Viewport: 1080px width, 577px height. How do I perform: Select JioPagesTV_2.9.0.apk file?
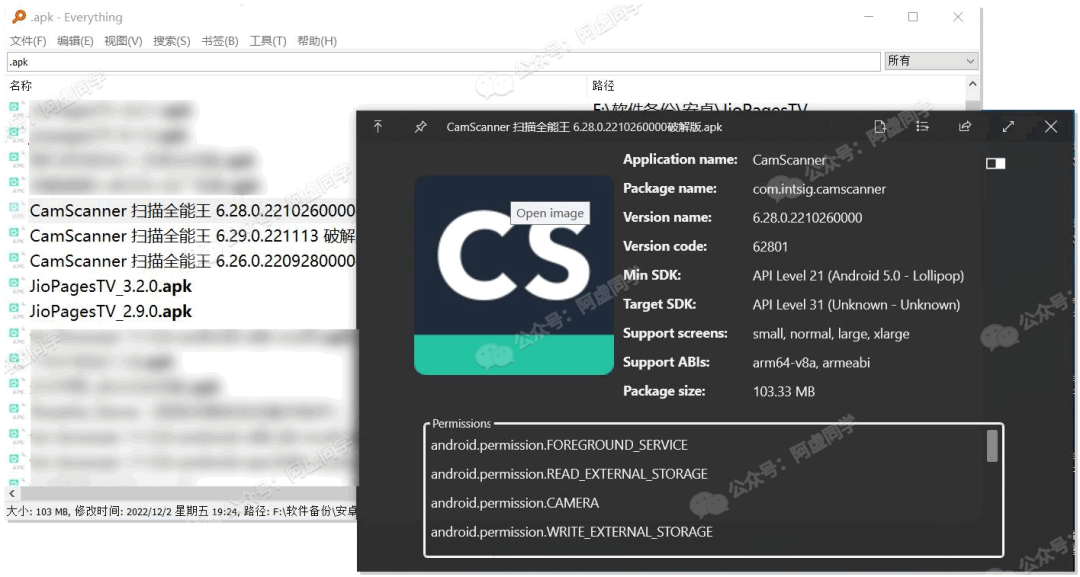[110, 311]
